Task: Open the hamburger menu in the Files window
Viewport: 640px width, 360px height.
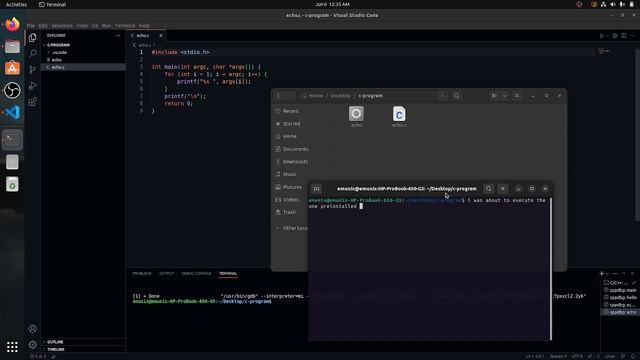Action: pos(516,96)
